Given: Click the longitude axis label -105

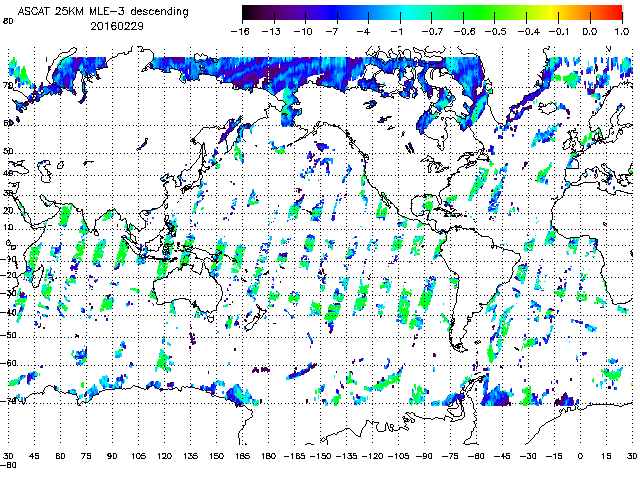Looking at the screenshot, I should coord(399,456).
